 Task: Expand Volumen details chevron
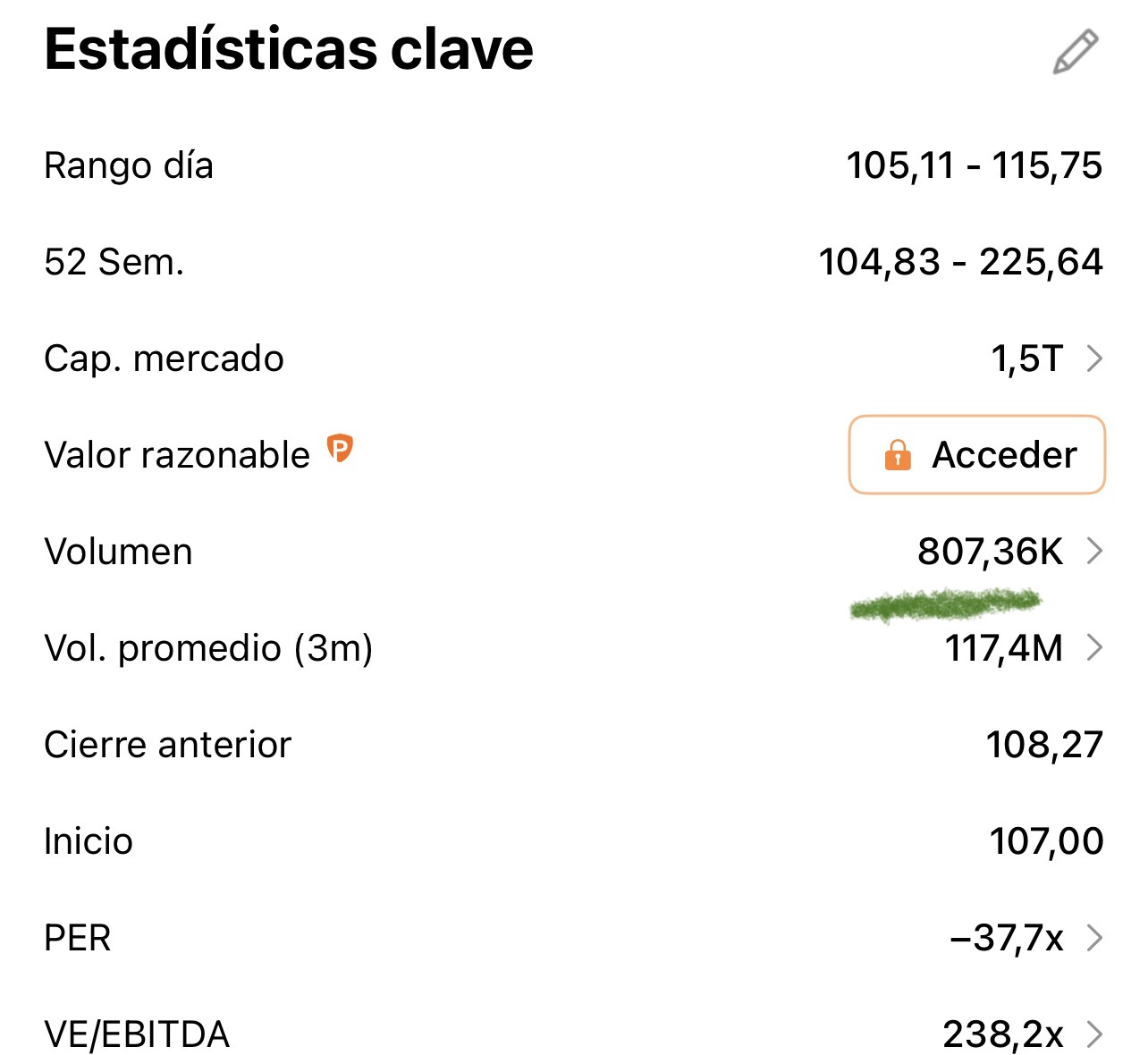point(1094,552)
